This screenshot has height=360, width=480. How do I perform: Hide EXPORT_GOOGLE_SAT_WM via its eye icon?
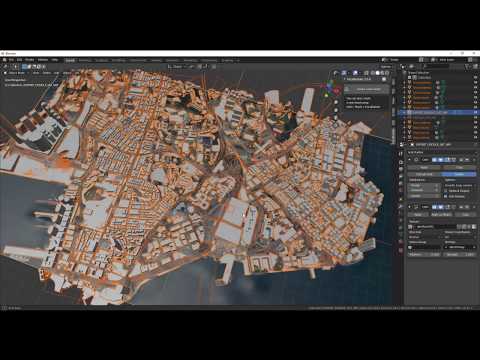pyautogui.click(x=476, y=113)
